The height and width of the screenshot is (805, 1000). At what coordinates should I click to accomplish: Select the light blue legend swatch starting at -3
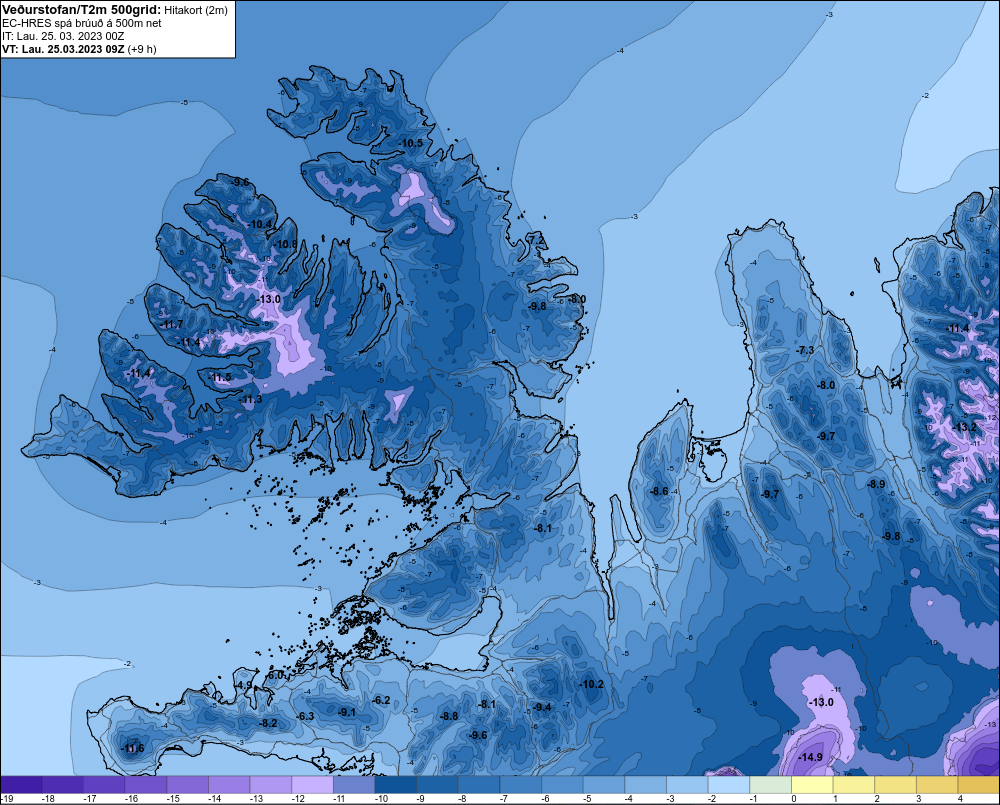[687, 785]
